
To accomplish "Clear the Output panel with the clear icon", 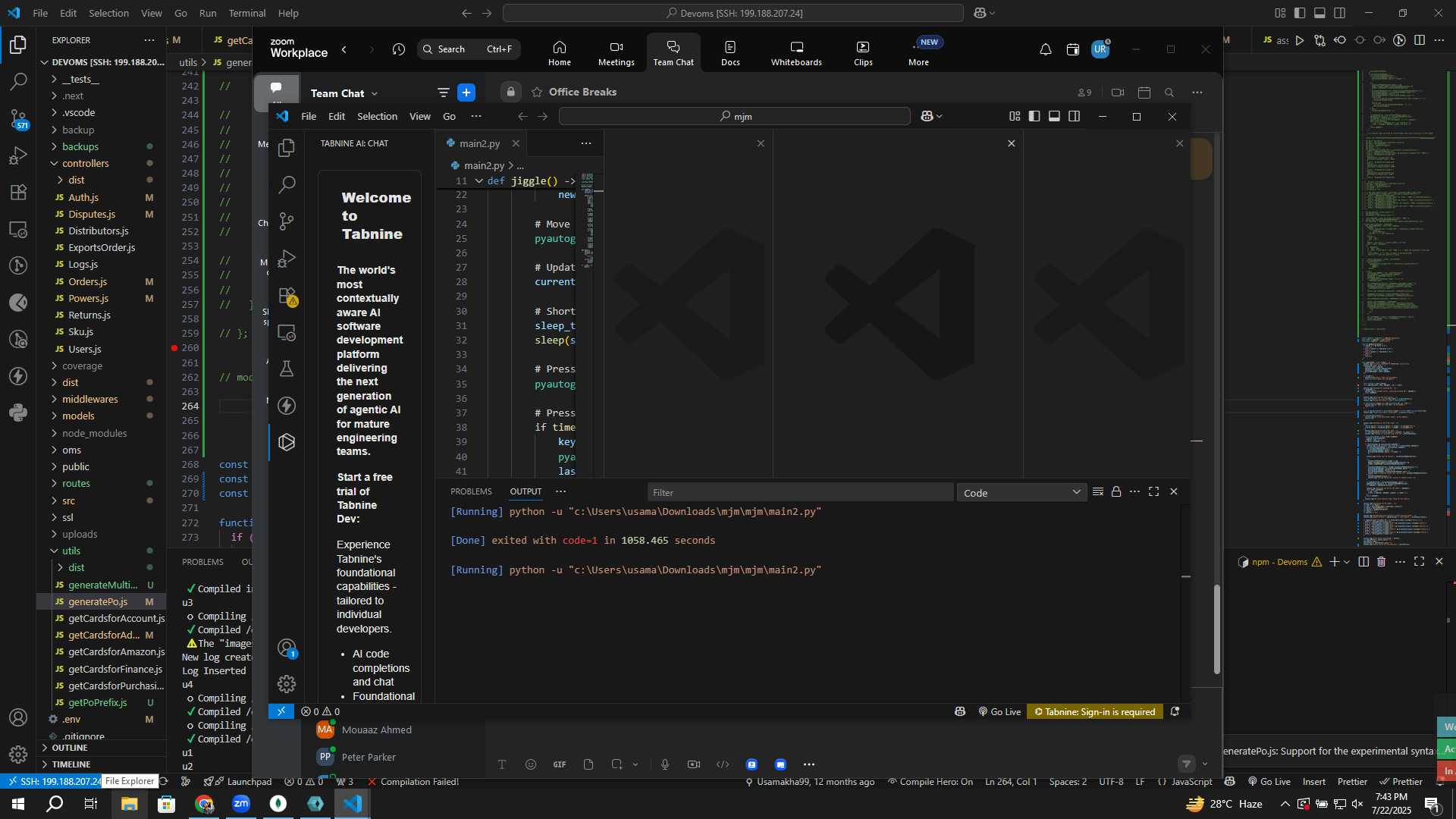I will coord(1097,492).
